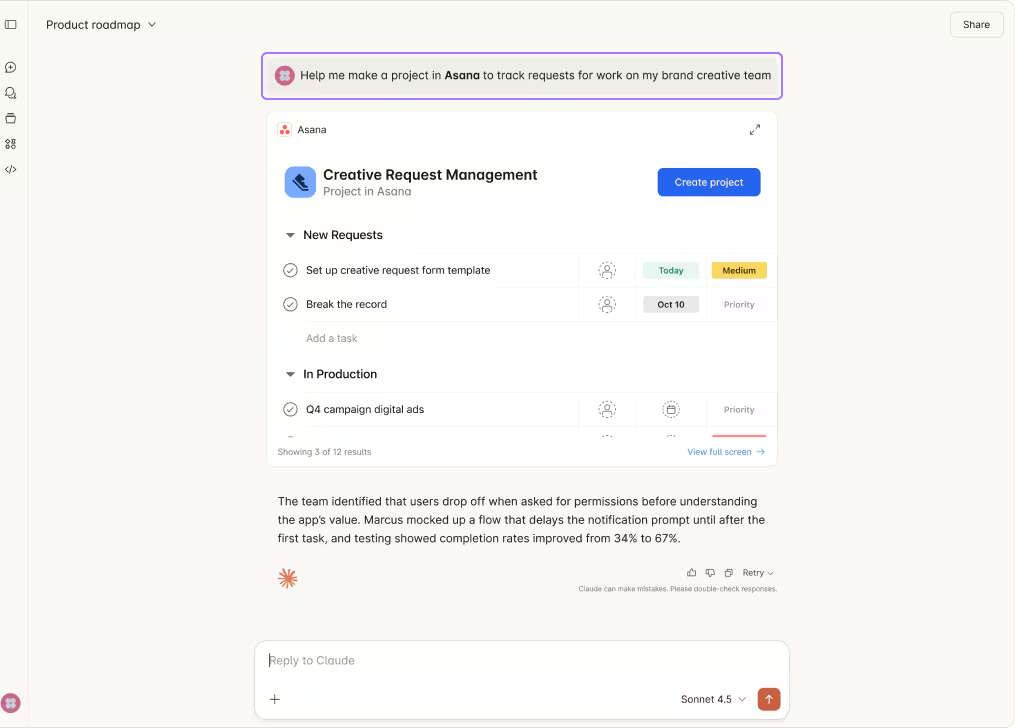The height and width of the screenshot is (728, 1015).
Task: Expand the Asana widget to full size
Action: pyautogui.click(x=755, y=129)
